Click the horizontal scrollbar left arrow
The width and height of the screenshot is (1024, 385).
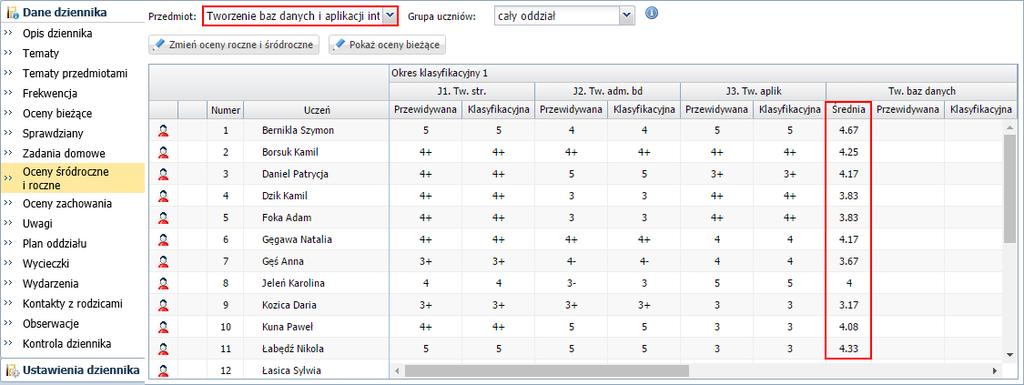point(397,371)
